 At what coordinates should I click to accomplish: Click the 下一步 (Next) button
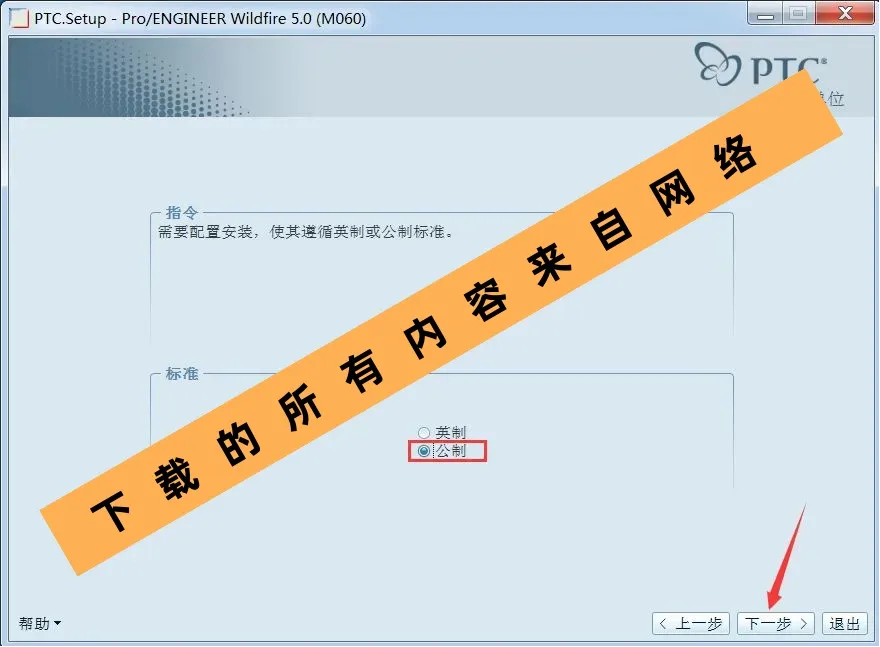[776, 623]
